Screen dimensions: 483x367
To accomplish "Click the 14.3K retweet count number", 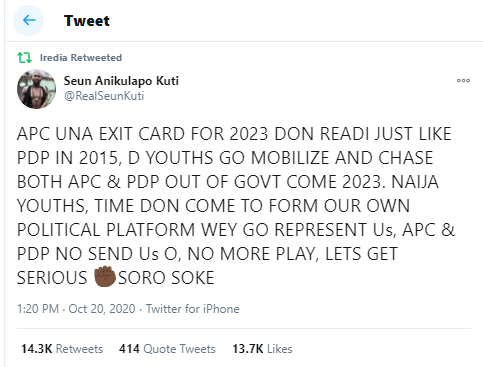I will tap(37, 349).
